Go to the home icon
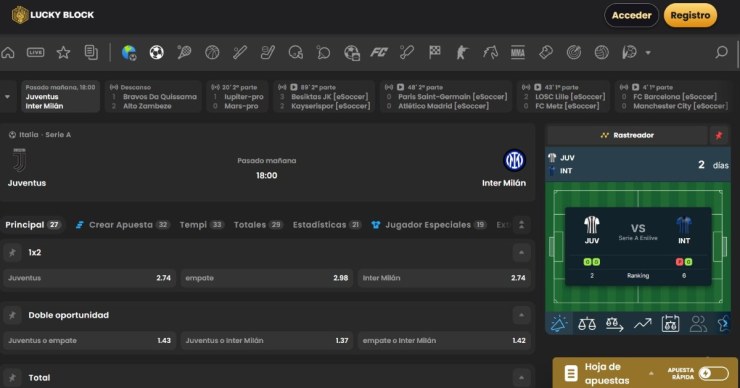740x388 pixels. [x=8, y=52]
